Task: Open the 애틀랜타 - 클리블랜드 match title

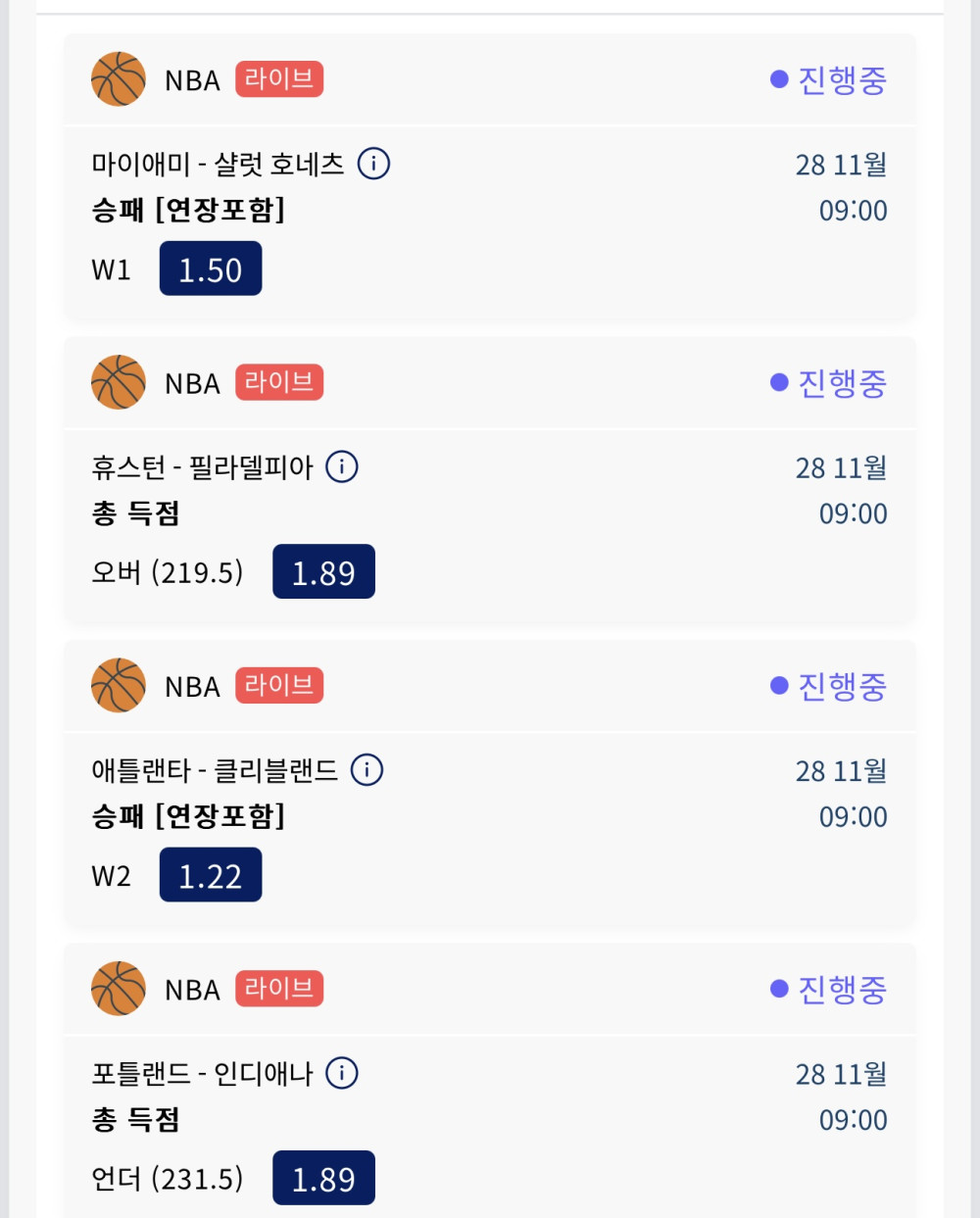Action: click(x=215, y=770)
